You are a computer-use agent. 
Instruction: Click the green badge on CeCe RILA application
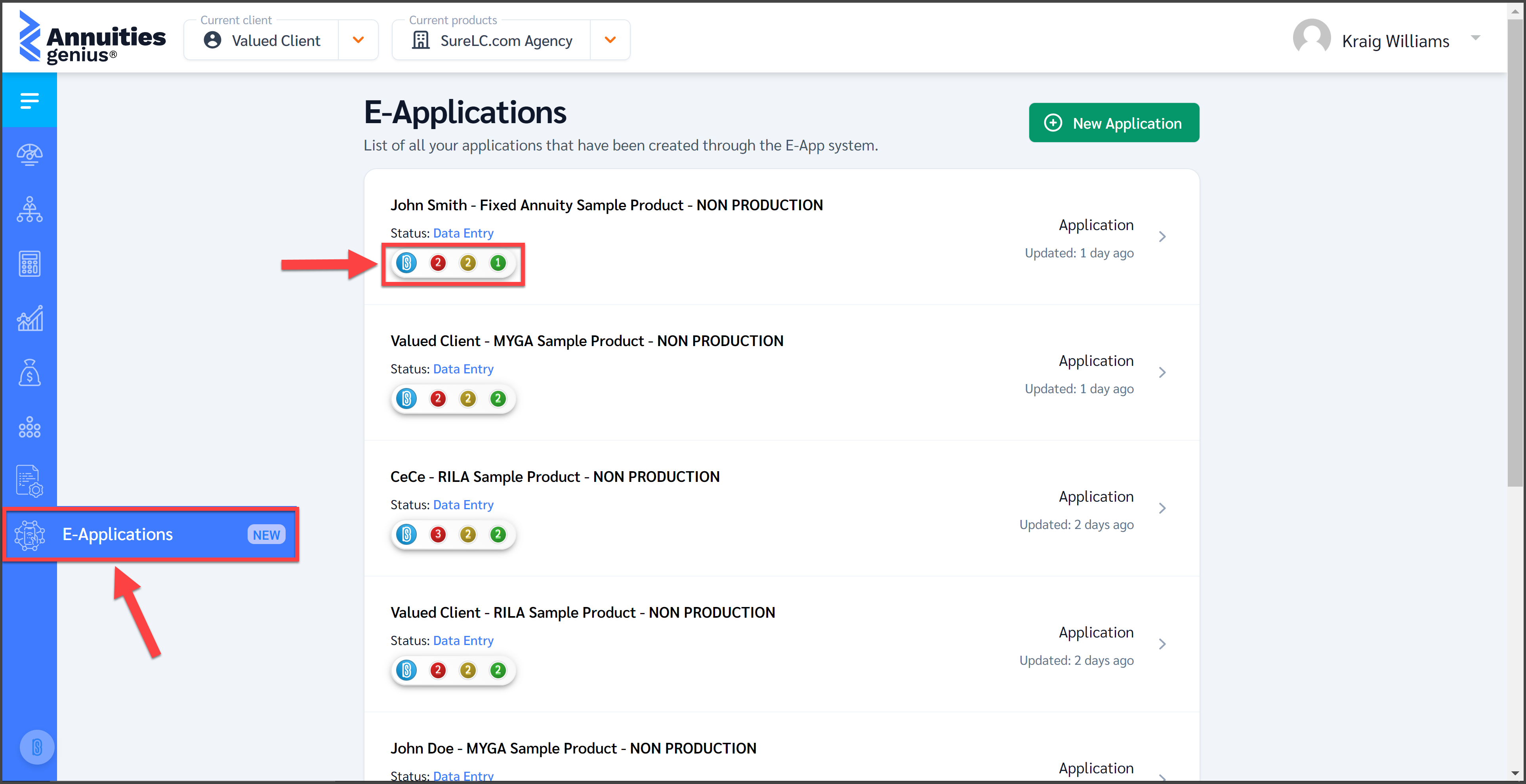pyautogui.click(x=498, y=534)
